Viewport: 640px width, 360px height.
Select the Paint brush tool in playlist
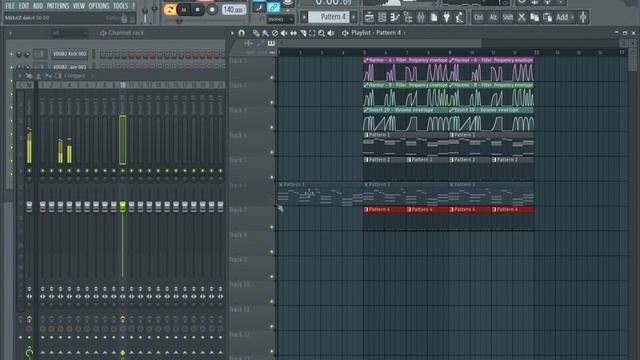tap(265, 33)
